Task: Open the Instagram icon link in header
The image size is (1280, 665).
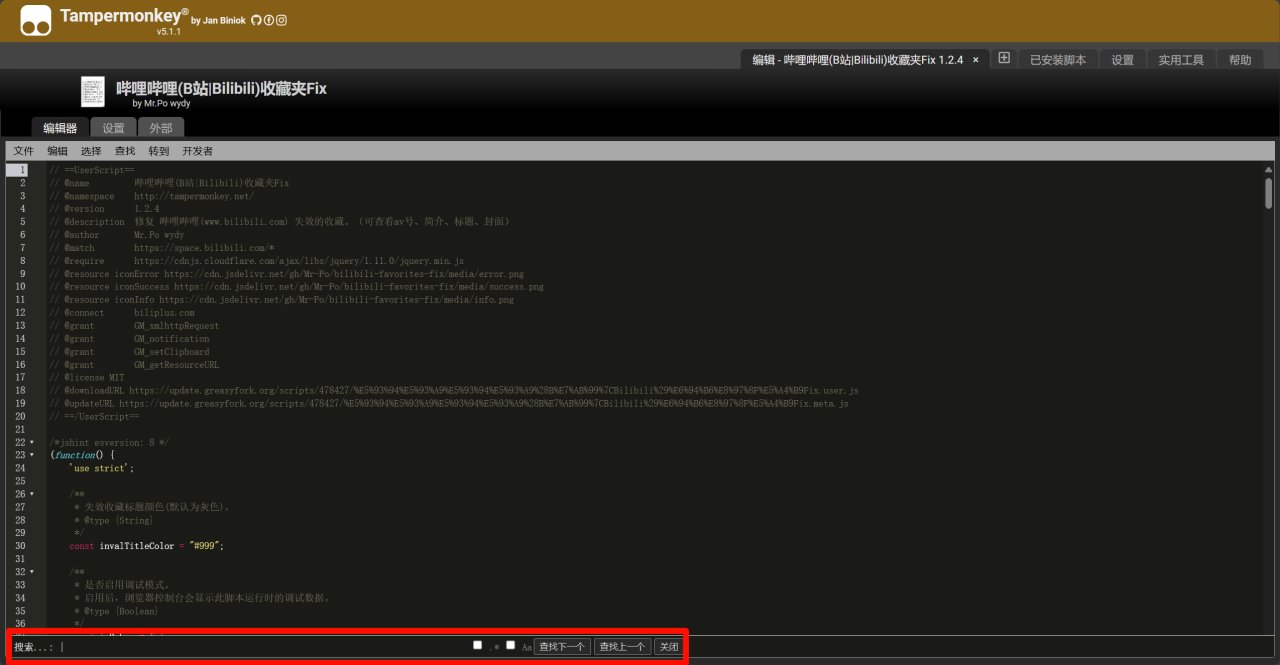Action: pyautogui.click(x=282, y=20)
